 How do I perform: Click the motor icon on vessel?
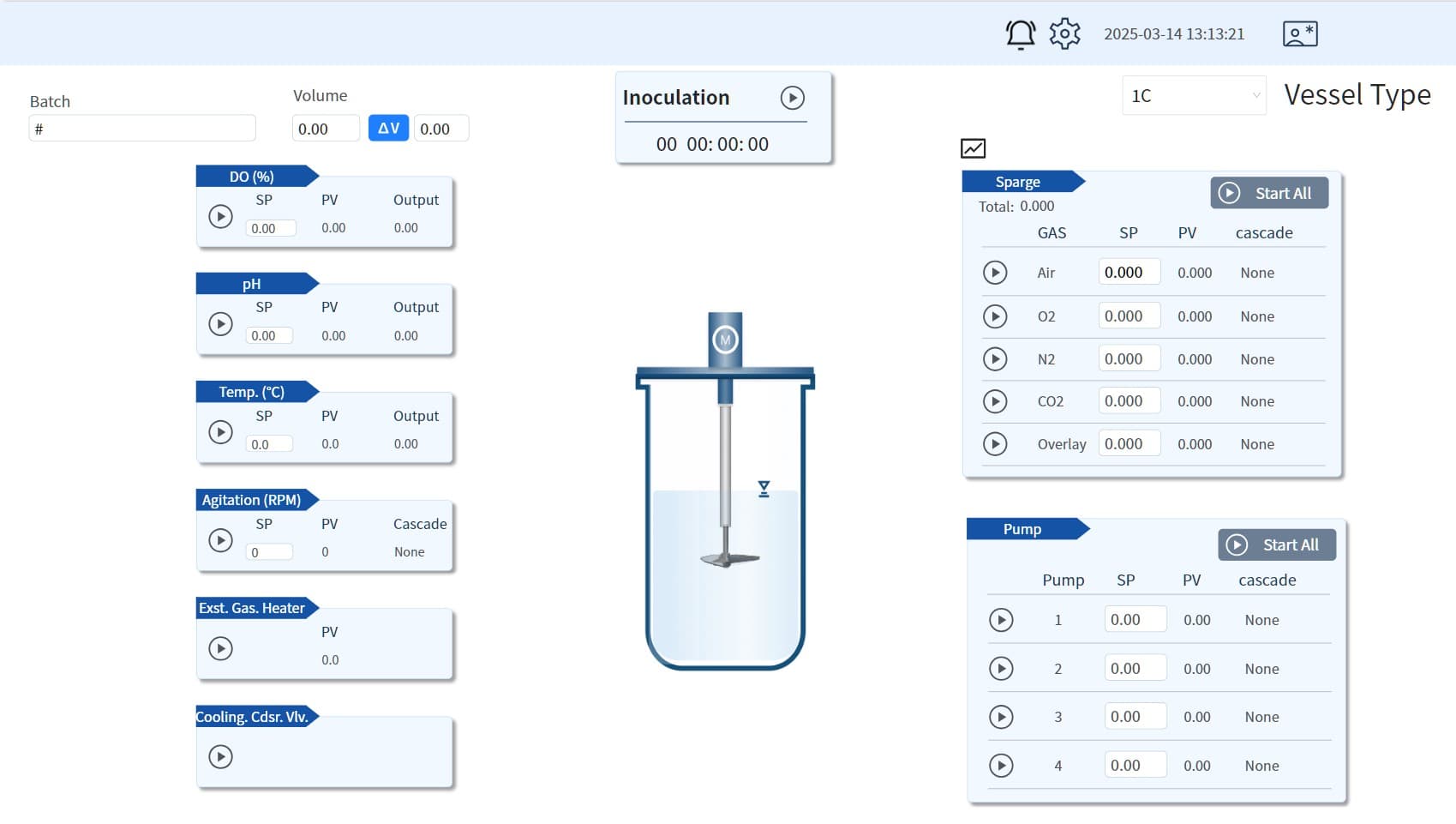click(x=725, y=340)
